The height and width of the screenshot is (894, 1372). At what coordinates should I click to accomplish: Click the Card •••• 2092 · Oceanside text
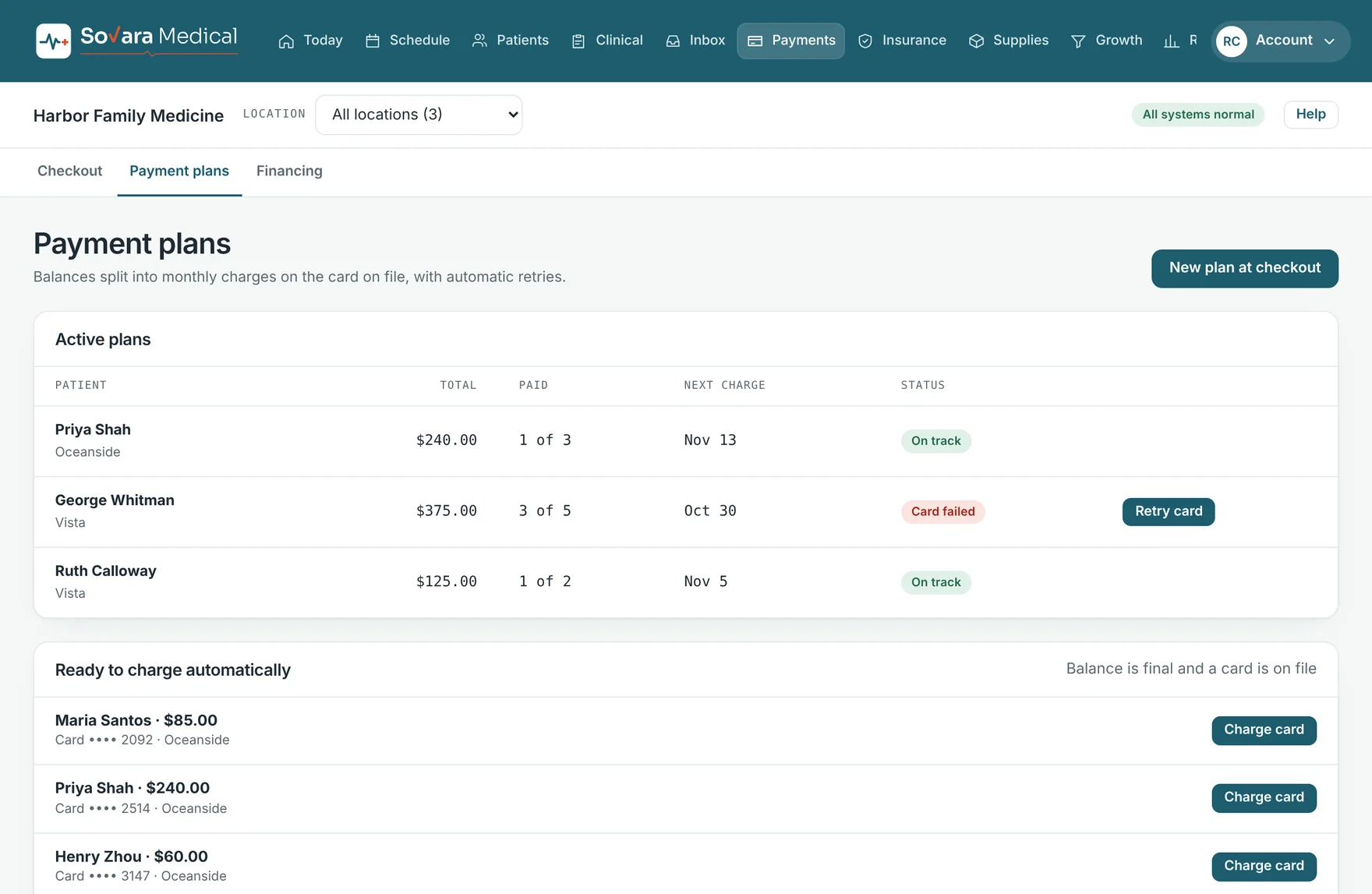coord(143,740)
